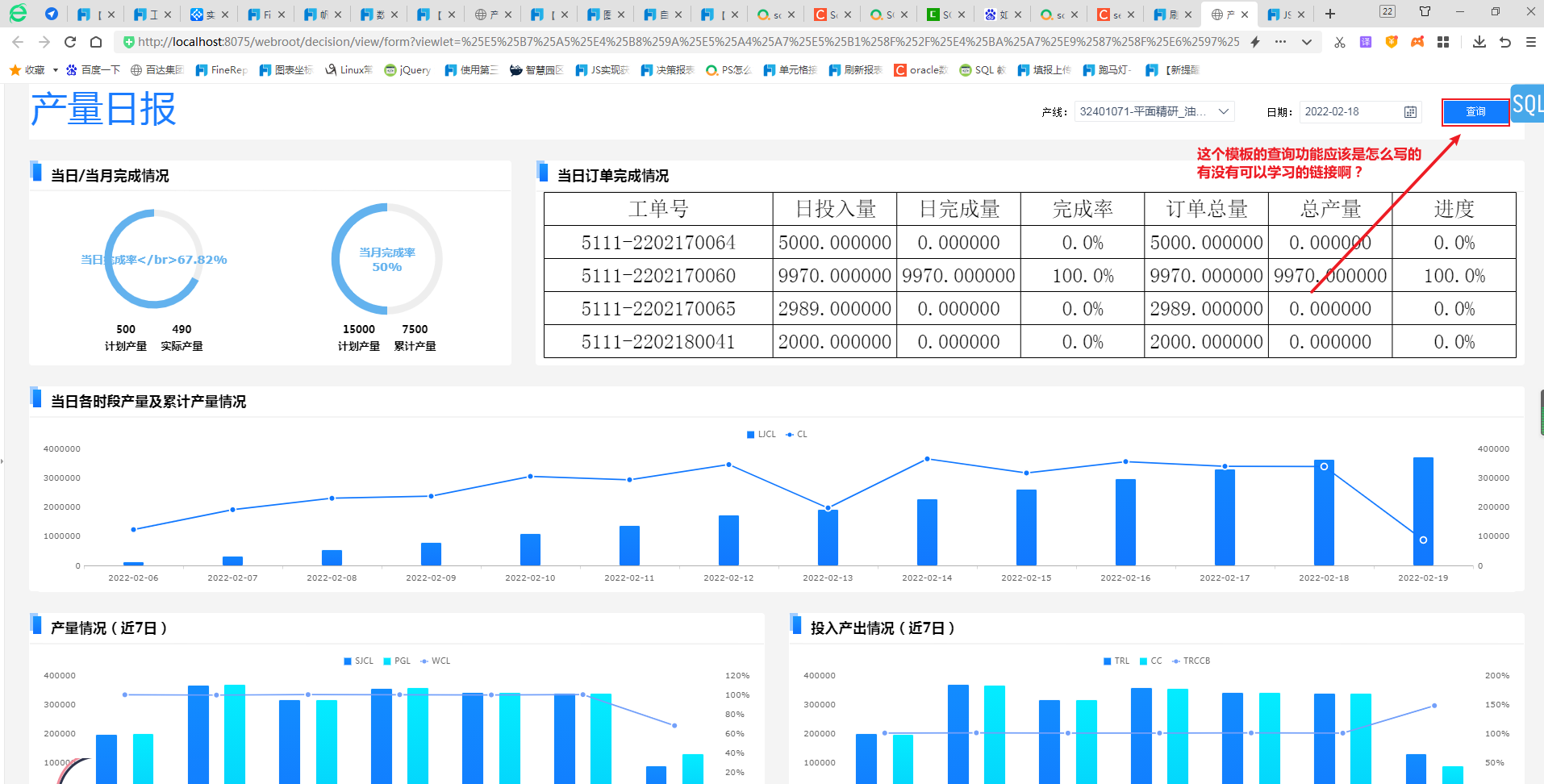Open the oracle bookmark
1544x784 pixels.
920,70
